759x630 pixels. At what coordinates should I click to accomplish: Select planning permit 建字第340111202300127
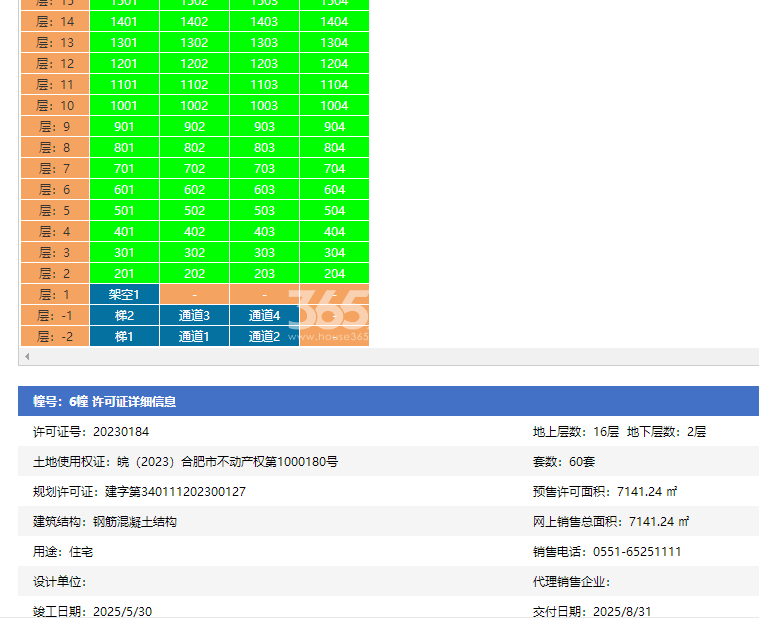tap(175, 492)
